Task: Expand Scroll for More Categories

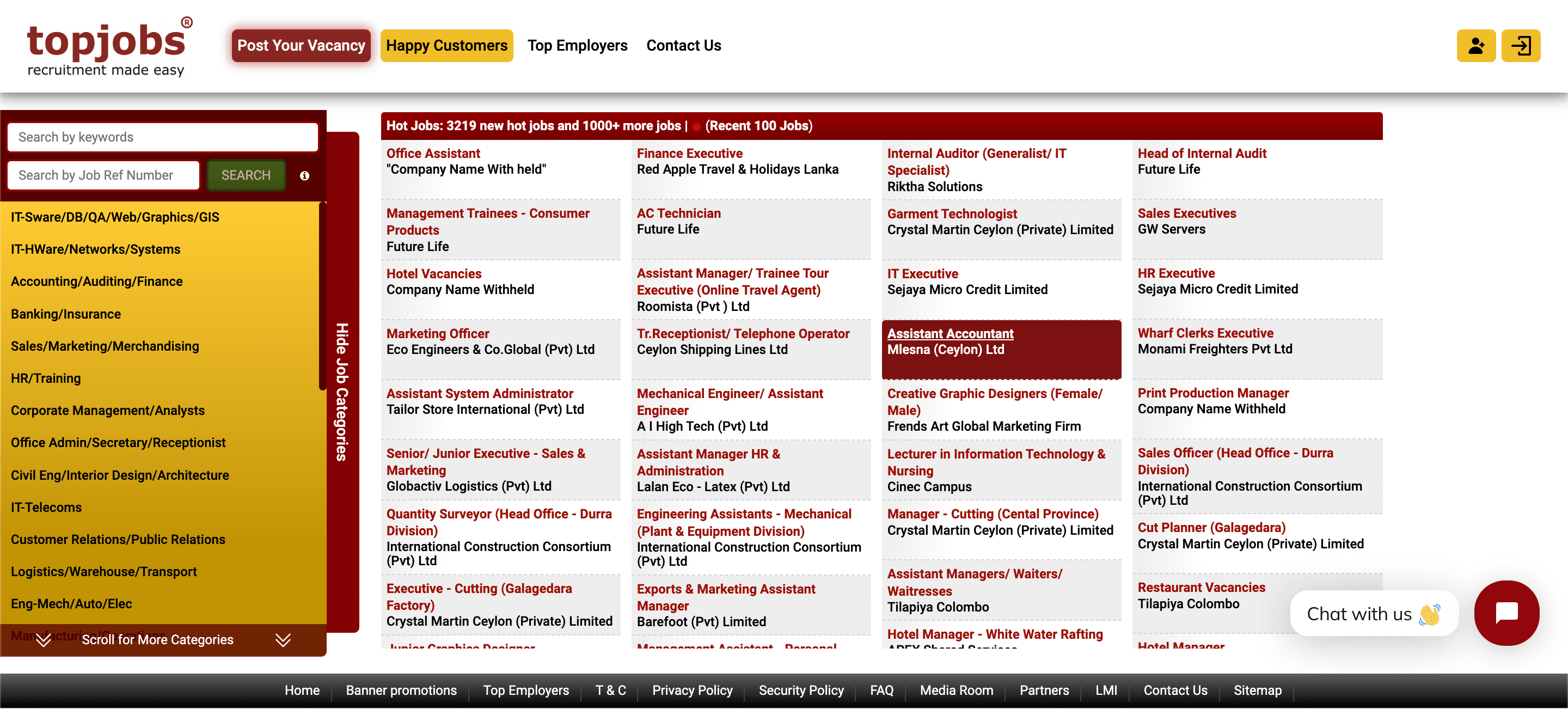Action: click(x=158, y=640)
